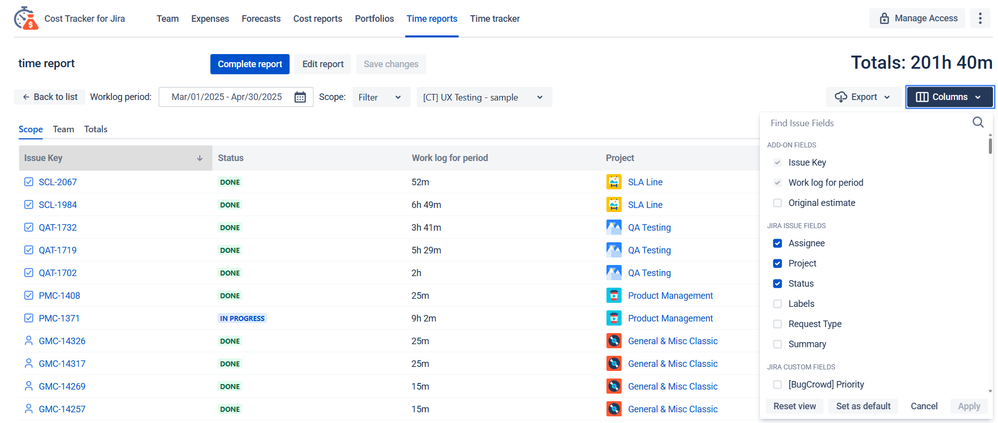This screenshot has height=423, width=998.
Task: Click the search magnifier in Find Issue Fields
Action: [978, 122]
